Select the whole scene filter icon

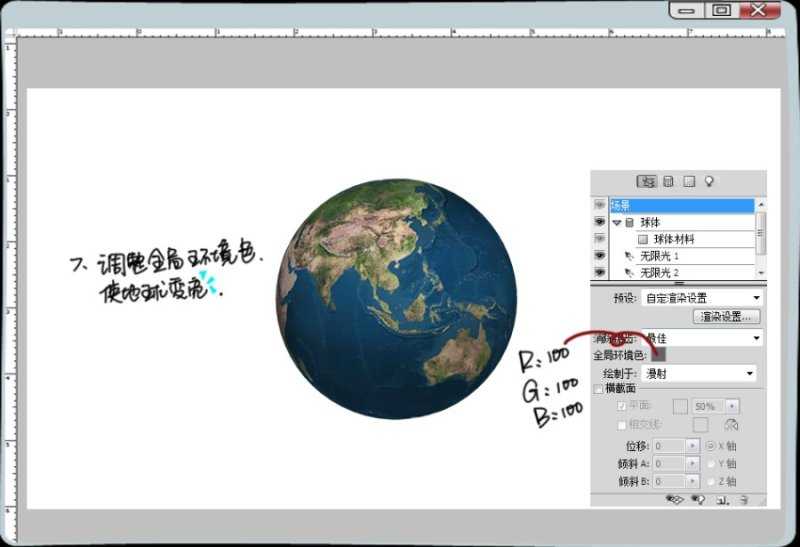pos(647,181)
